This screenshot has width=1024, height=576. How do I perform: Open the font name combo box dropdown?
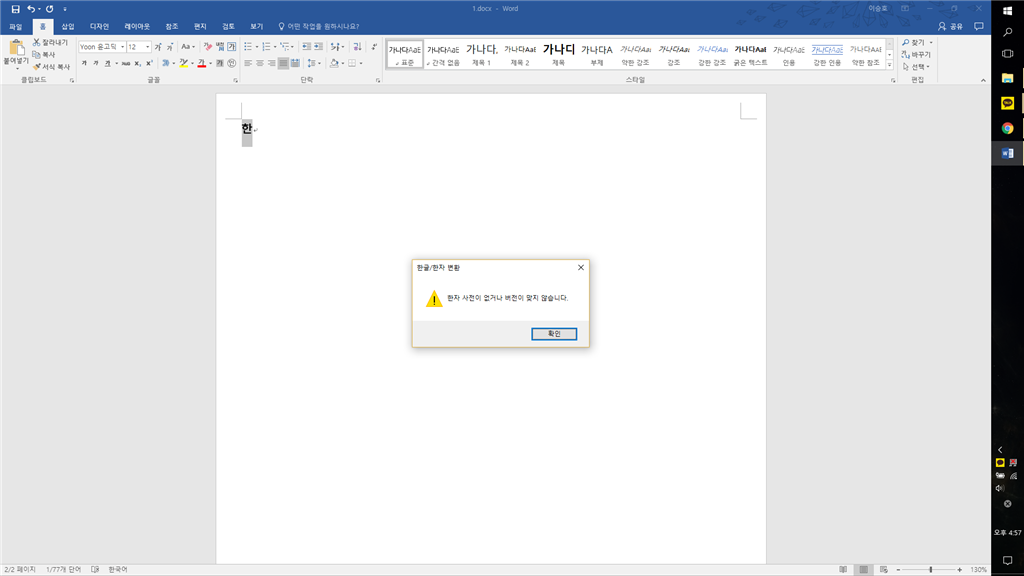(122, 47)
